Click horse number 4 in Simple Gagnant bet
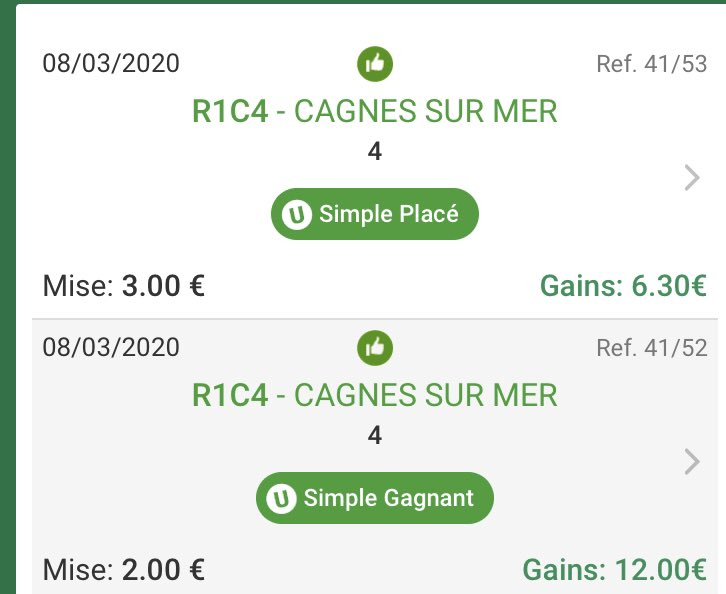The width and height of the screenshot is (726, 594). pos(375,436)
